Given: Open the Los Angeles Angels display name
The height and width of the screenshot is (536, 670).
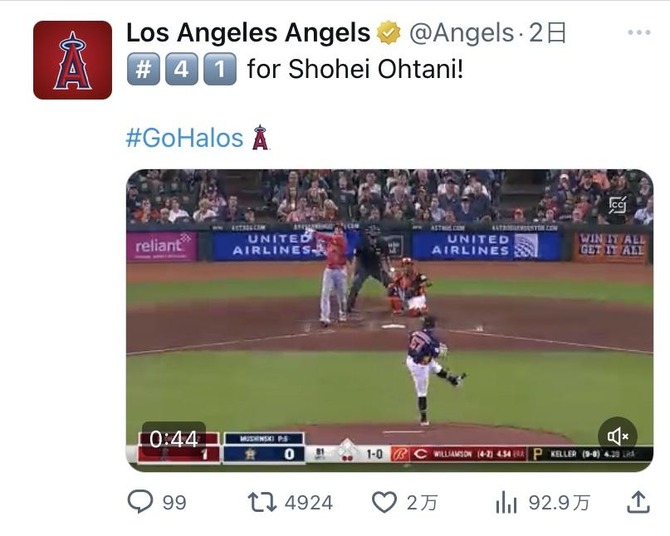Looking at the screenshot, I should [x=247, y=33].
